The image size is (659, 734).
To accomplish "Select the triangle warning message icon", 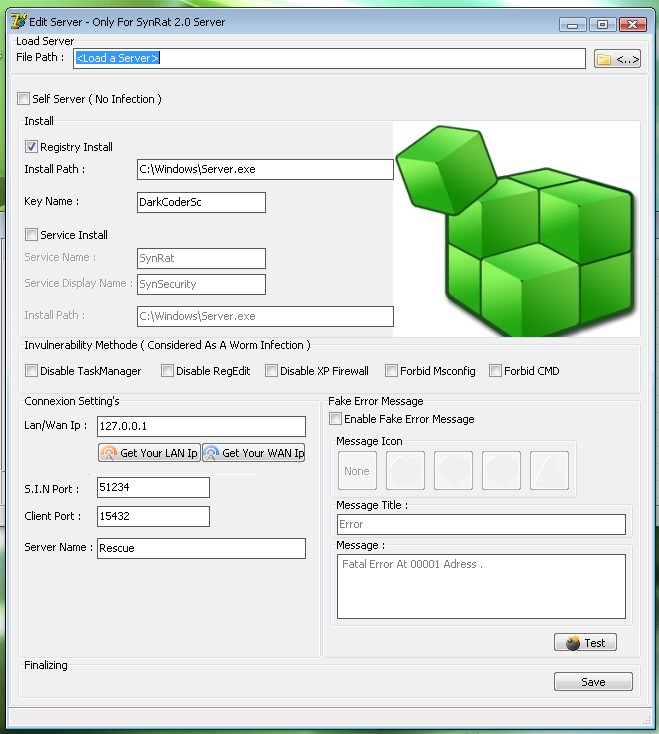I will pos(549,470).
